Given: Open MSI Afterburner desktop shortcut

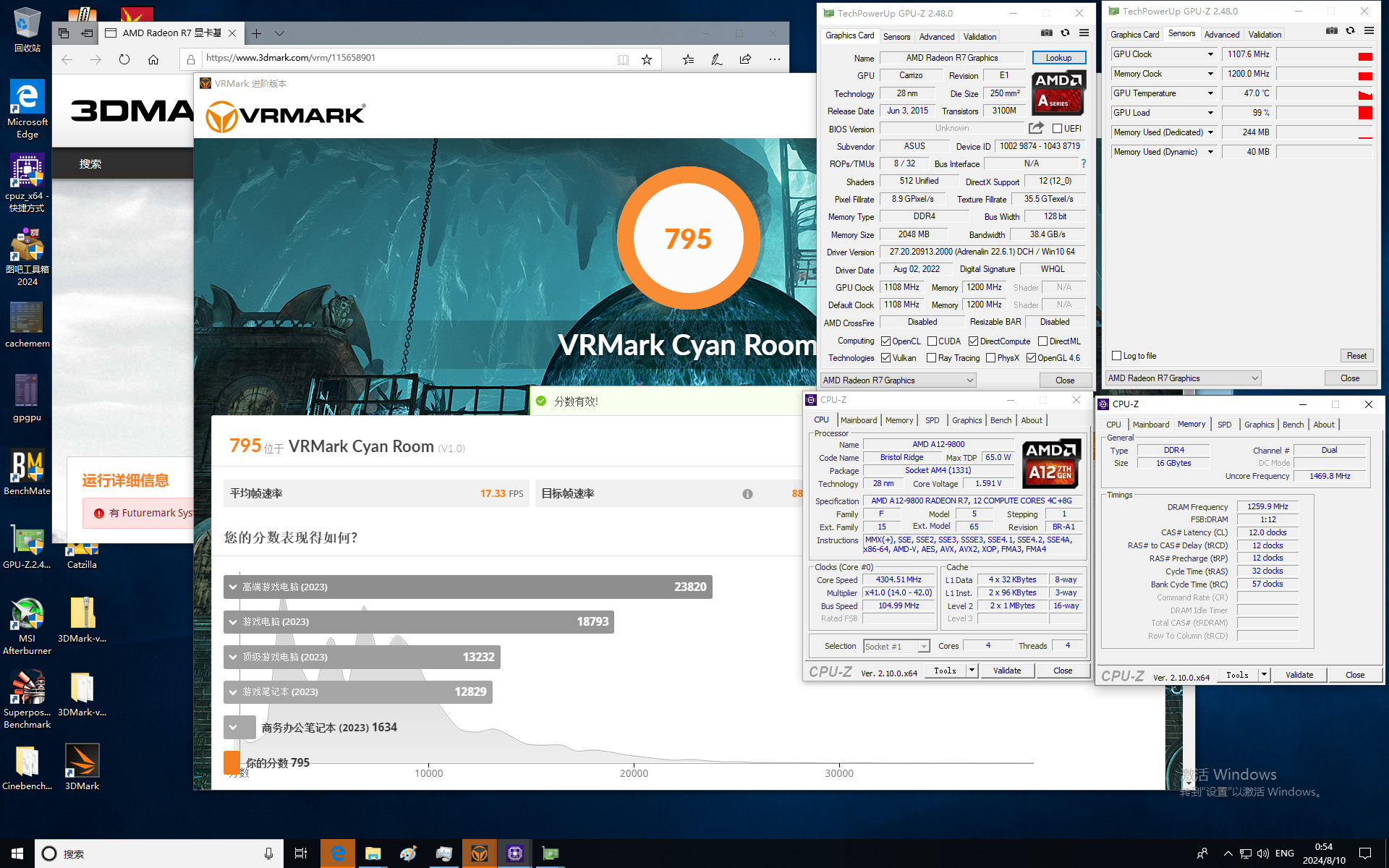Looking at the screenshot, I should [x=27, y=626].
